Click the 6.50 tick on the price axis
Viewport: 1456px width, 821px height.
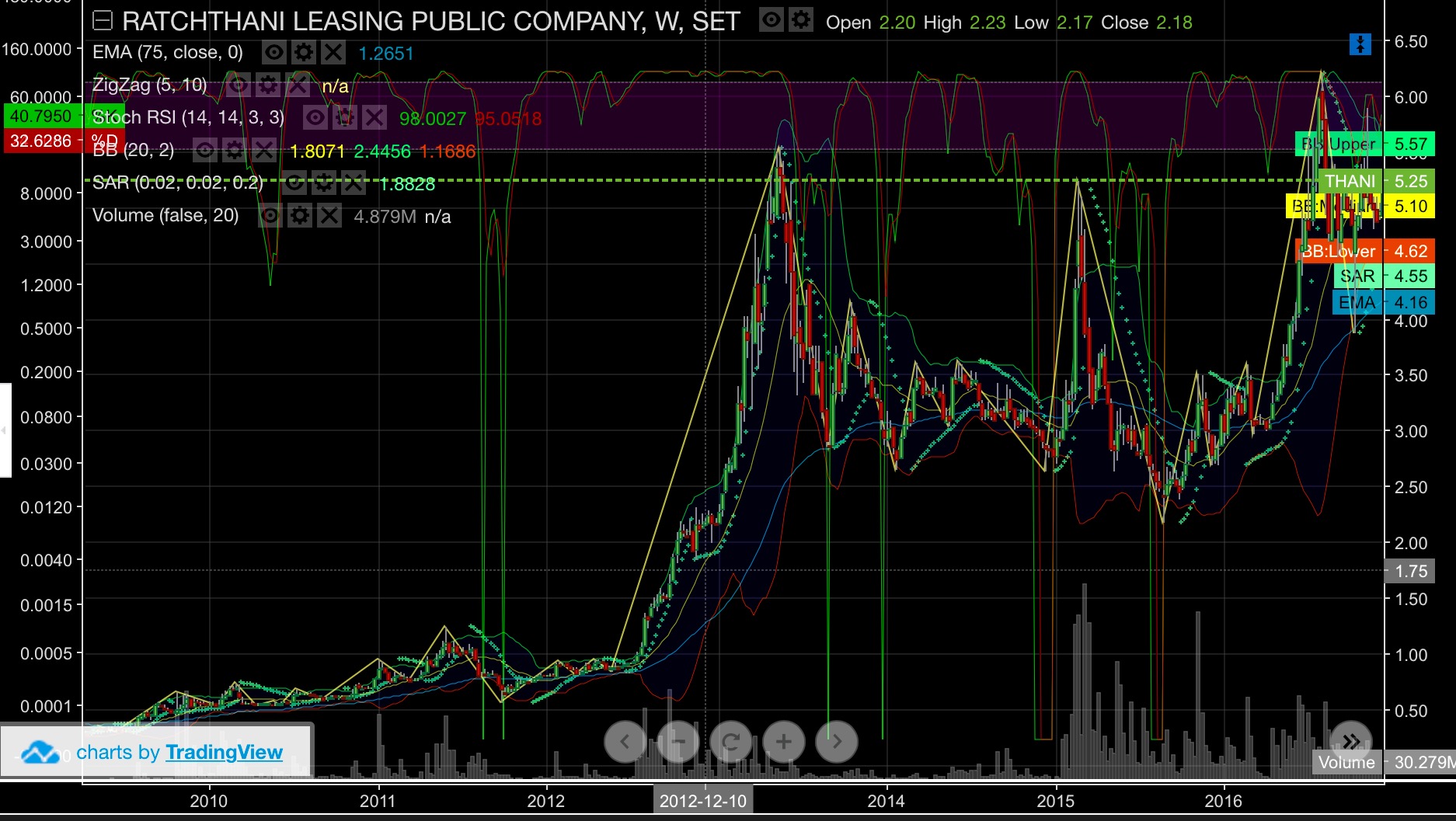(1411, 41)
